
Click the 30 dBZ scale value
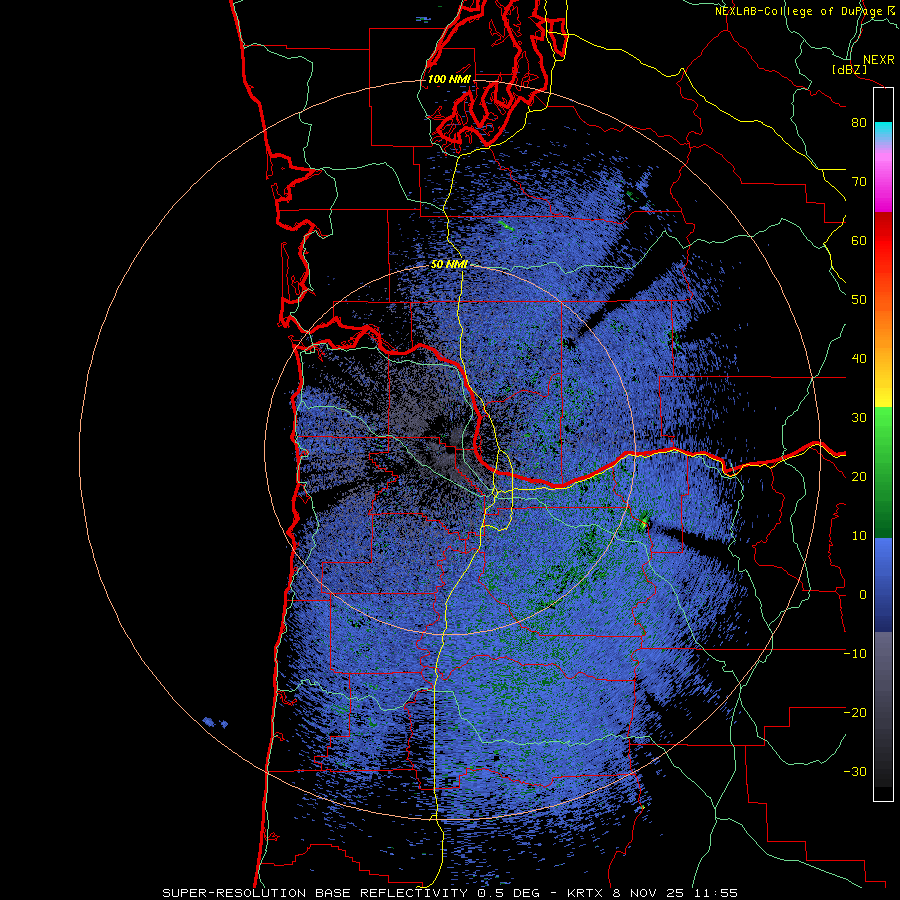[x=859, y=418]
